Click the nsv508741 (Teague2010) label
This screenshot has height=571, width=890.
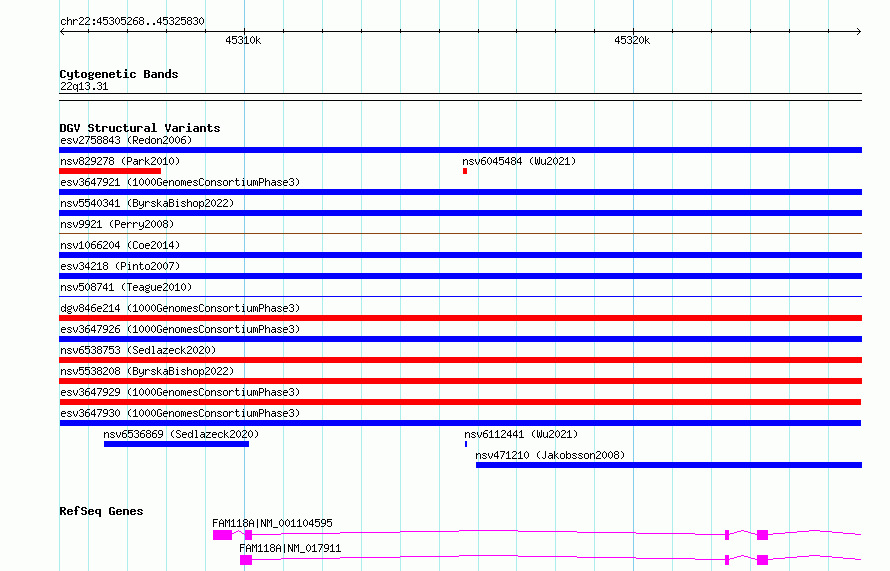point(126,287)
